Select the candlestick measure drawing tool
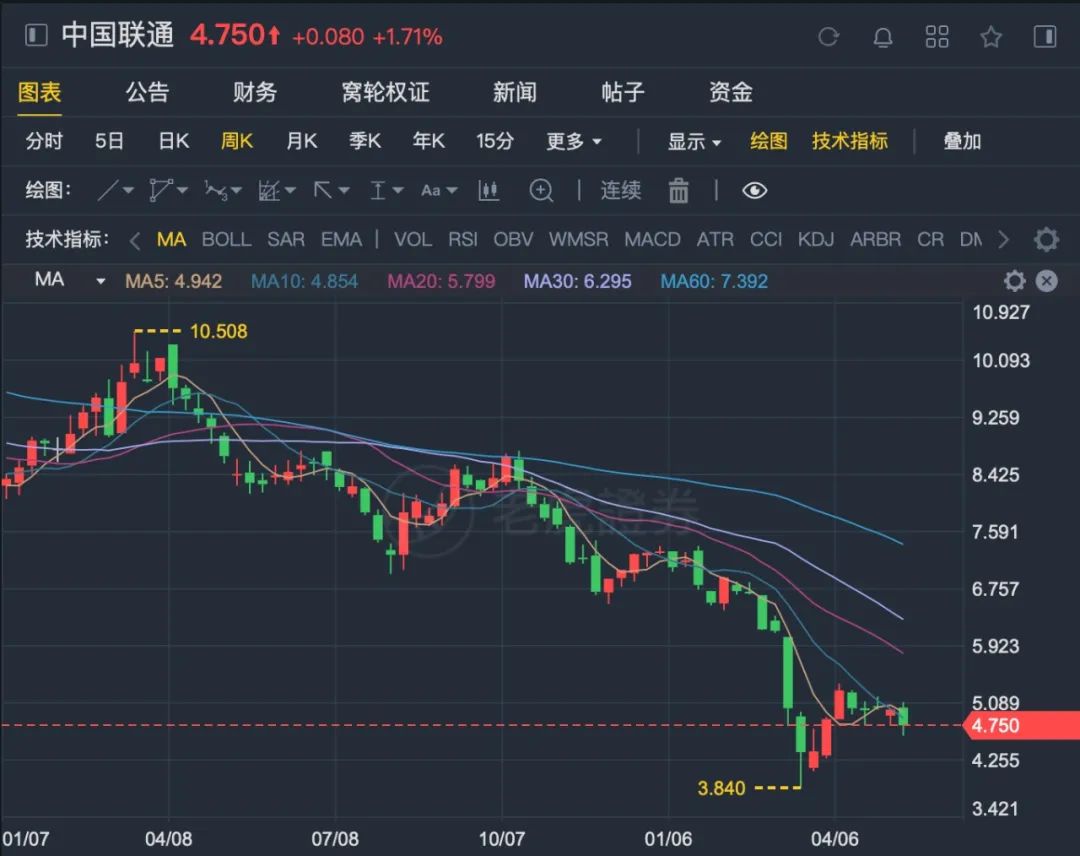Image resolution: width=1080 pixels, height=856 pixels. coord(489,190)
